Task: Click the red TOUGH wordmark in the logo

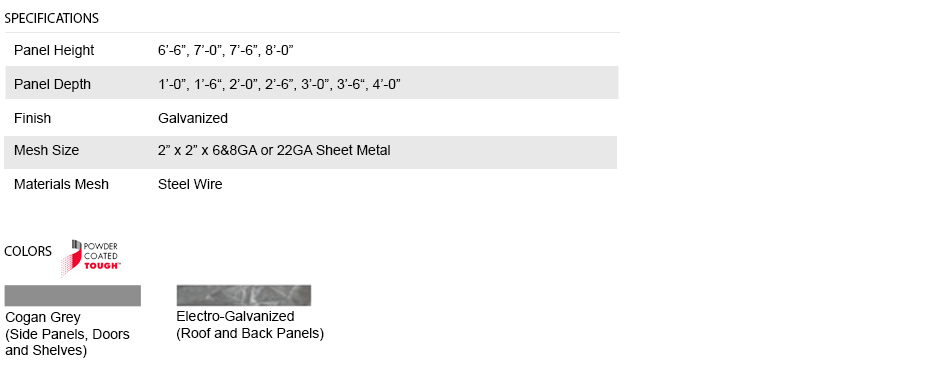Action: (102, 266)
